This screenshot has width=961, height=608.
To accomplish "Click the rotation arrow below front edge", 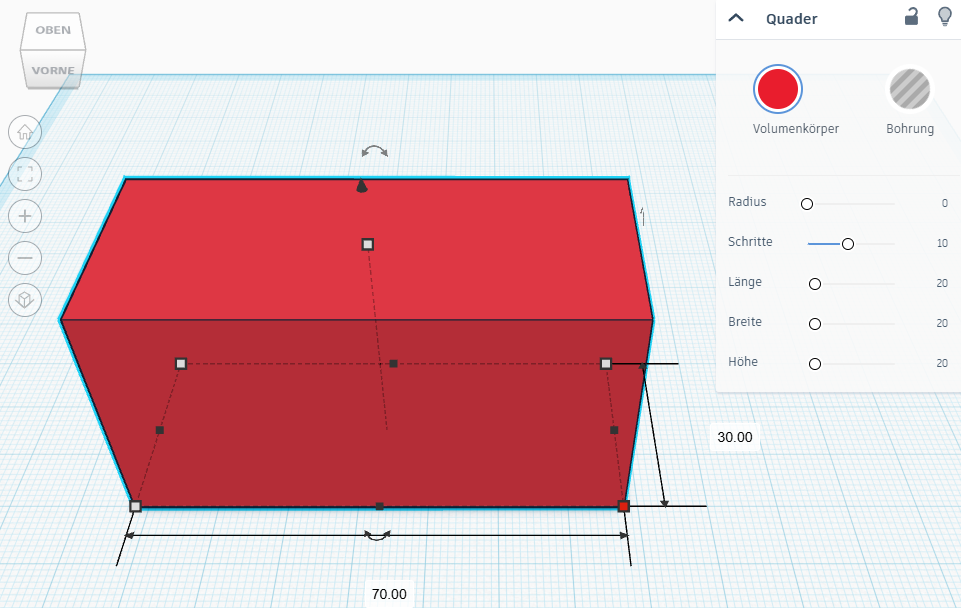I will click(377, 535).
